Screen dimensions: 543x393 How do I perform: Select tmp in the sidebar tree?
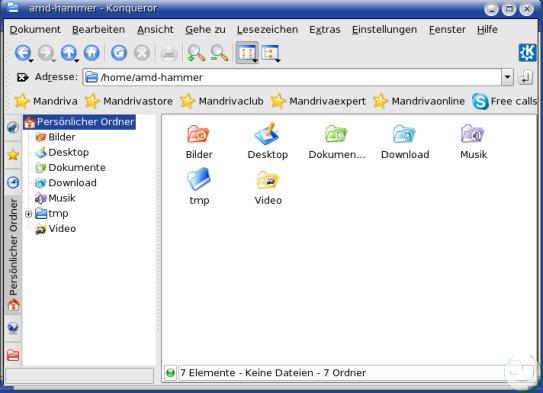(52, 214)
